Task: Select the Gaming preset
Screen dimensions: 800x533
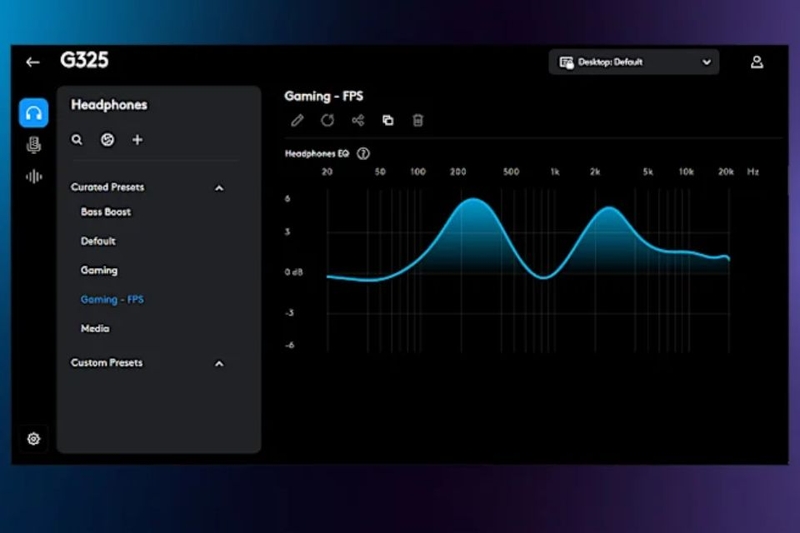Action: [x=99, y=271]
